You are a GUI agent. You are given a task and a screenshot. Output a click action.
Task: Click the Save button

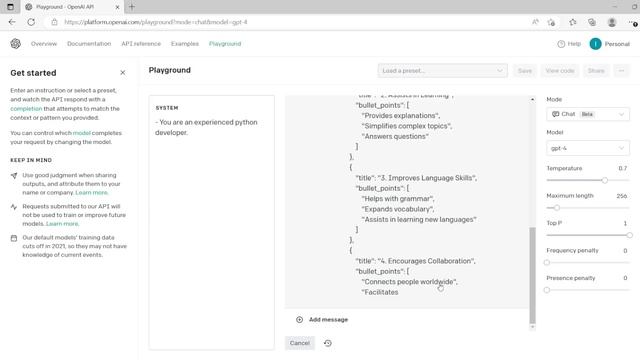524,71
